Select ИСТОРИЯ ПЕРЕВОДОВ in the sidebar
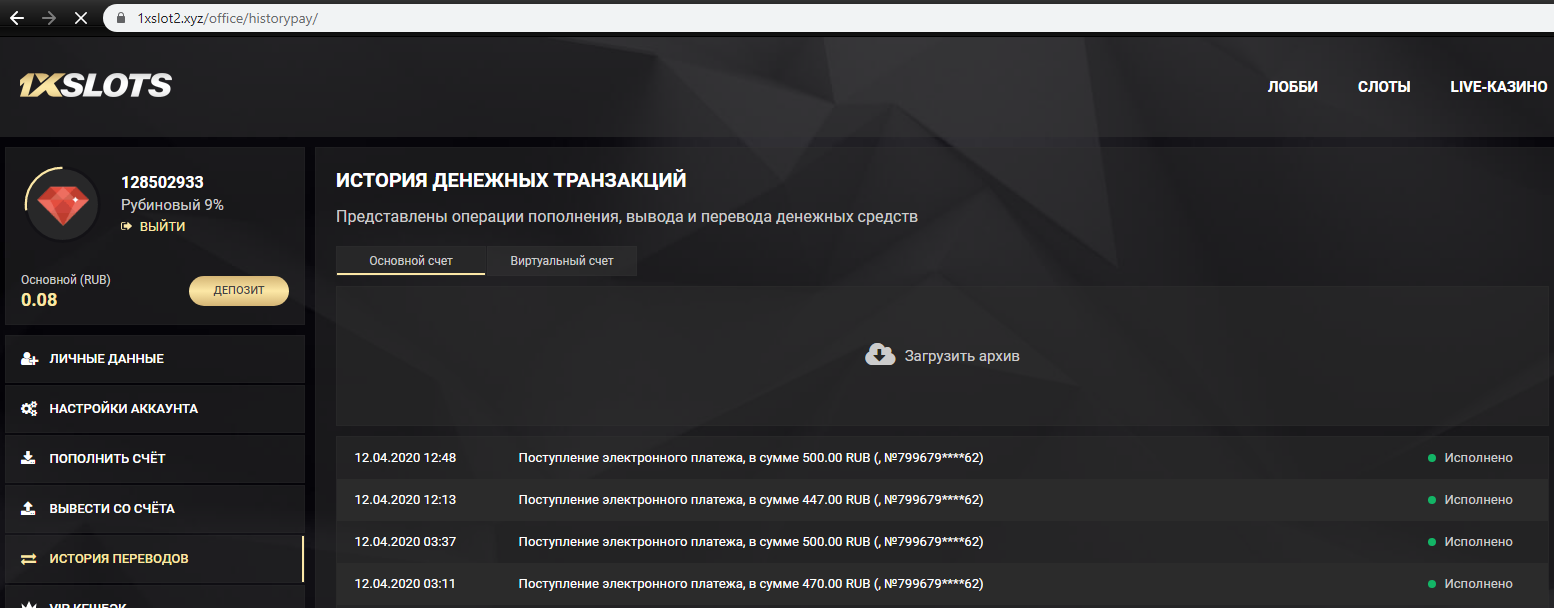1554x608 pixels. [x=155, y=559]
